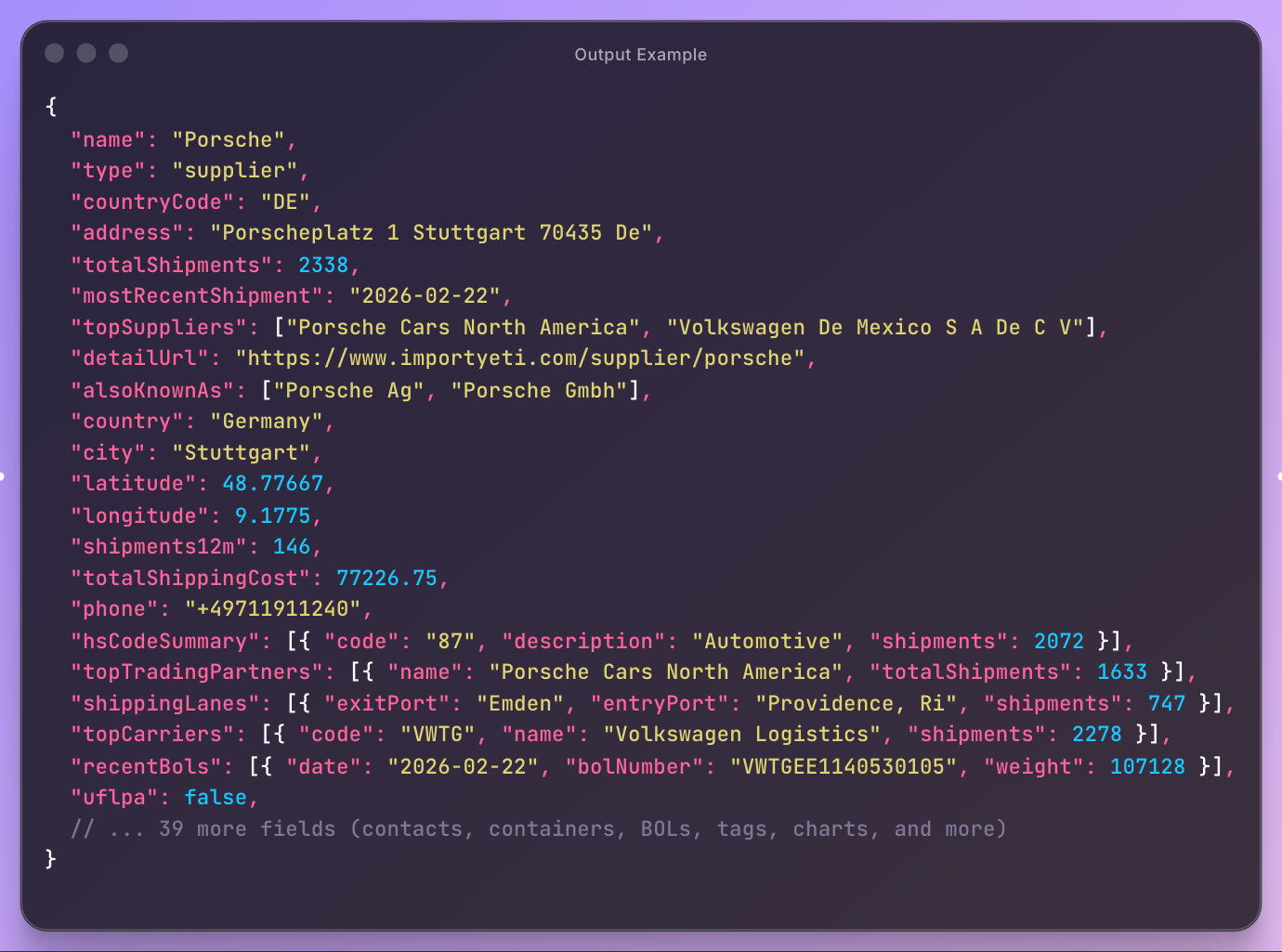Click the topCarriers shipments value 2278
This screenshot has height=952, width=1282.
pos(1097,735)
